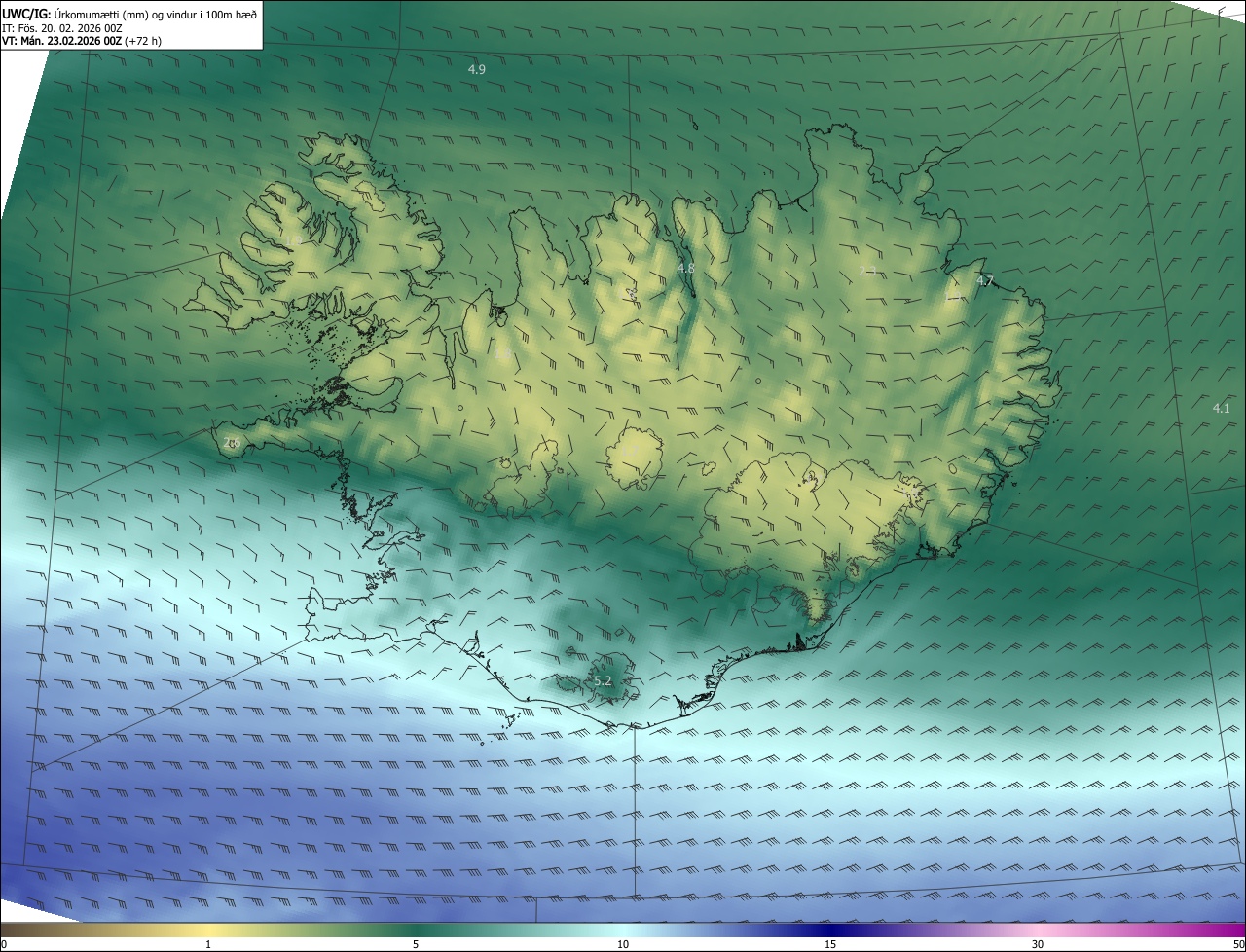
Task: Click the 2.6 value label on the map
Action: coord(231,443)
